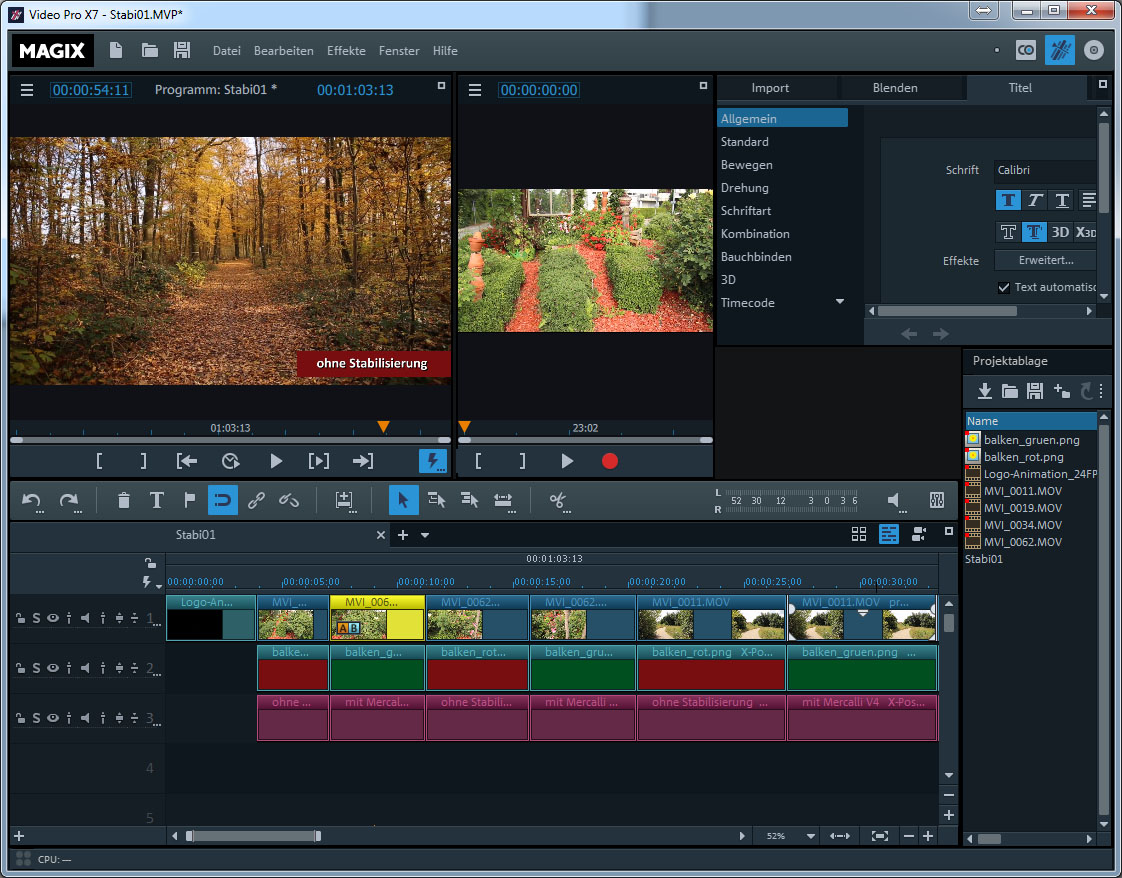1122x878 pixels.
Task: Switch to the Blenden tab
Action: [x=895, y=88]
